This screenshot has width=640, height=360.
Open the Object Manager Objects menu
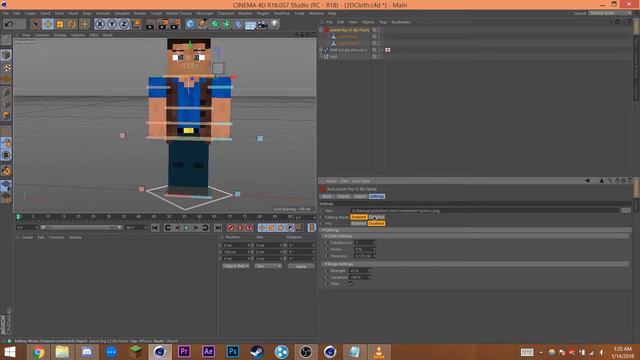tap(368, 22)
